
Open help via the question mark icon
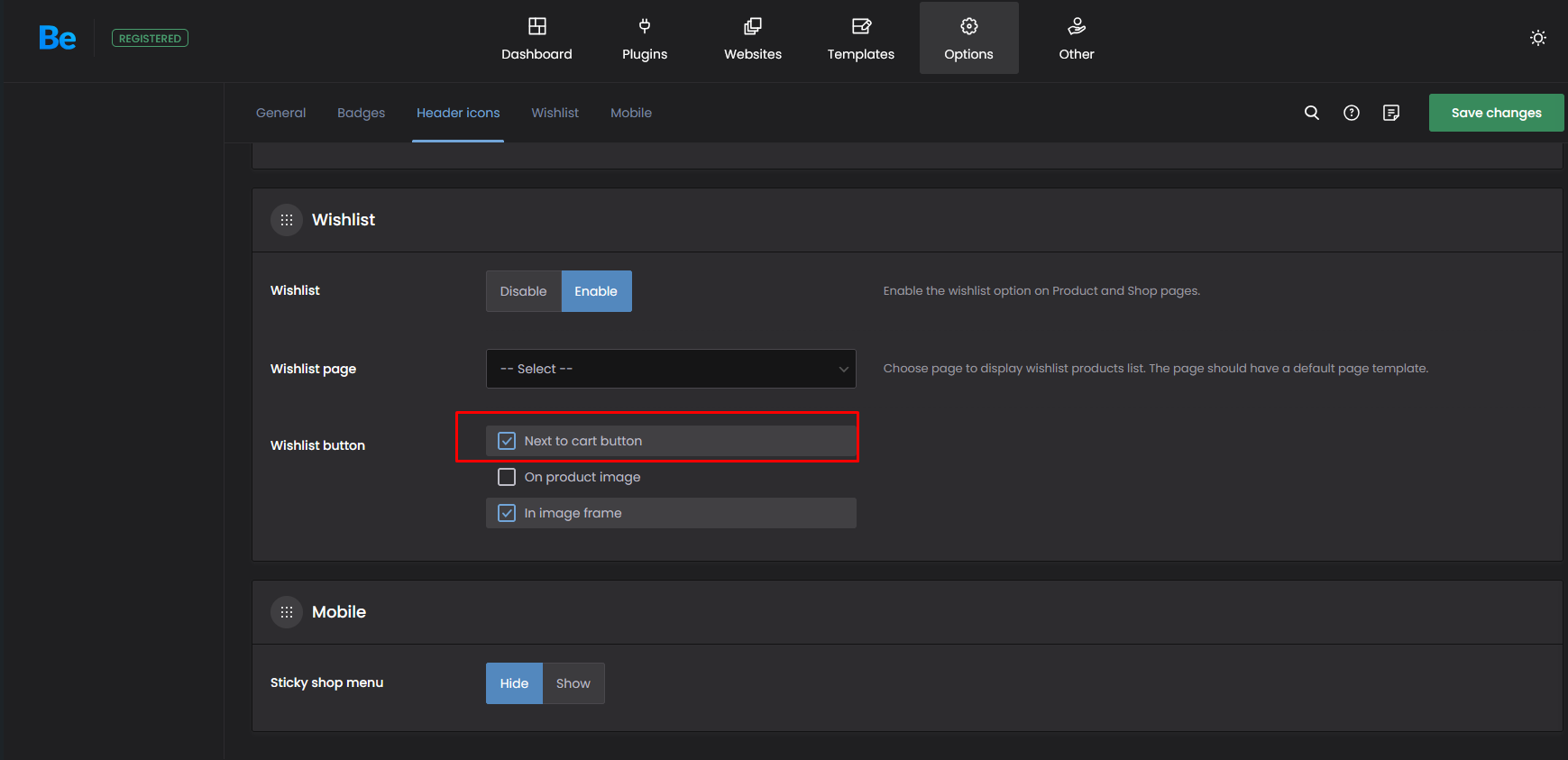click(x=1352, y=113)
